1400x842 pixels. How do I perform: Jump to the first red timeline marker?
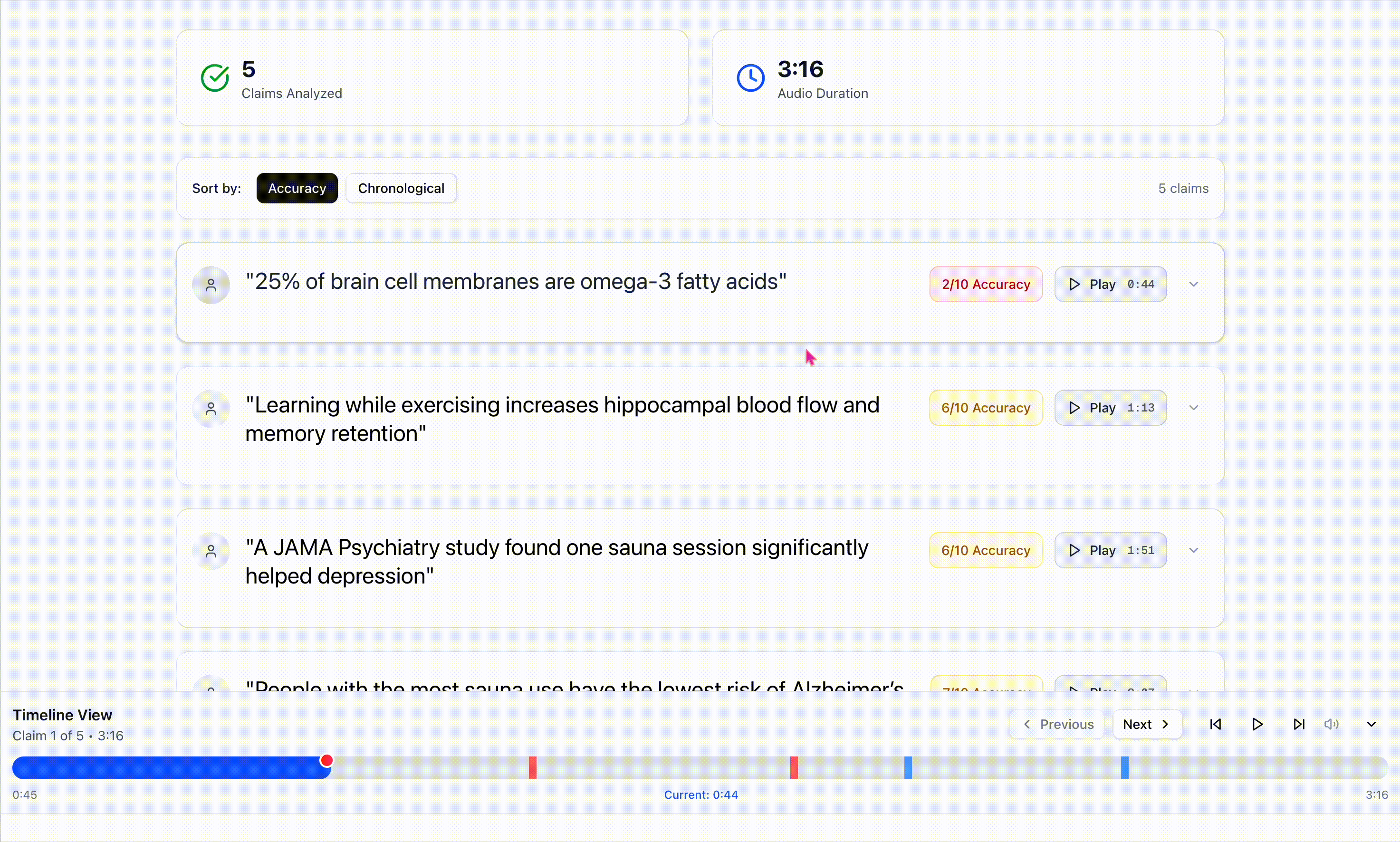coord(533,768)
